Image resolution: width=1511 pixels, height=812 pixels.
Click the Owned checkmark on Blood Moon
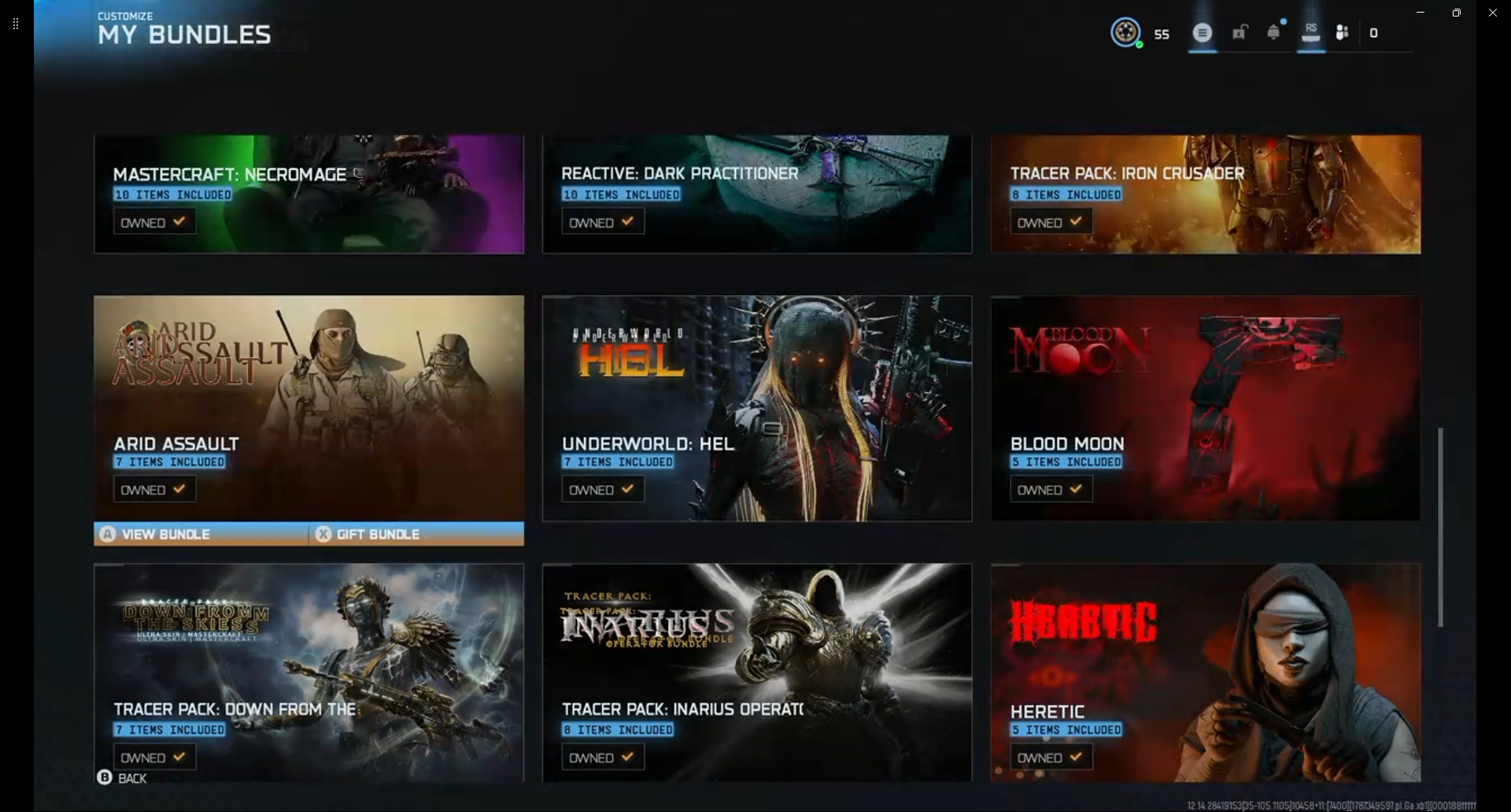pyautogui.click(x=1076, y=489)
